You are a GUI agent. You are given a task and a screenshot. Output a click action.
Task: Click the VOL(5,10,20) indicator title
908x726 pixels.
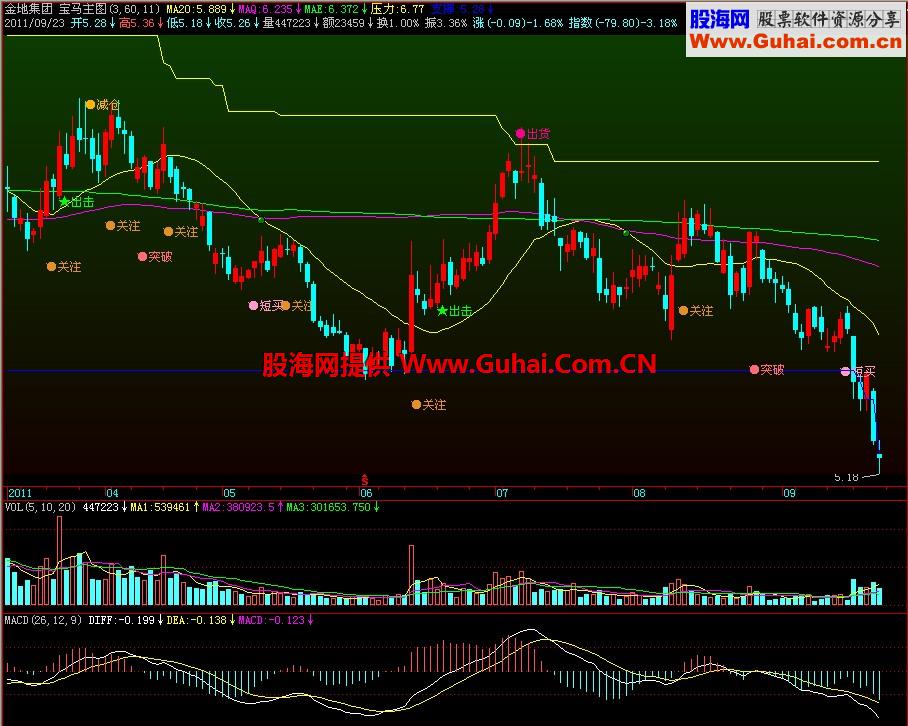pyautogui.click(x=41, y=507)
